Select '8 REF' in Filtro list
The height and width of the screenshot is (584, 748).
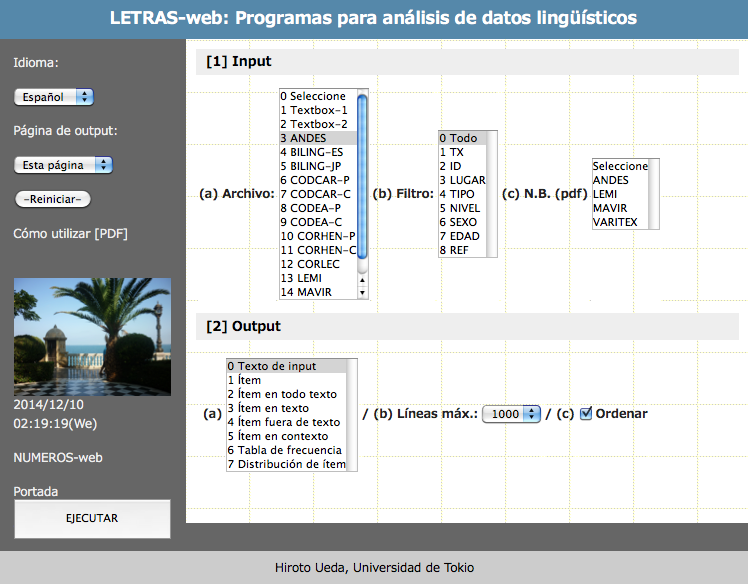462,250
